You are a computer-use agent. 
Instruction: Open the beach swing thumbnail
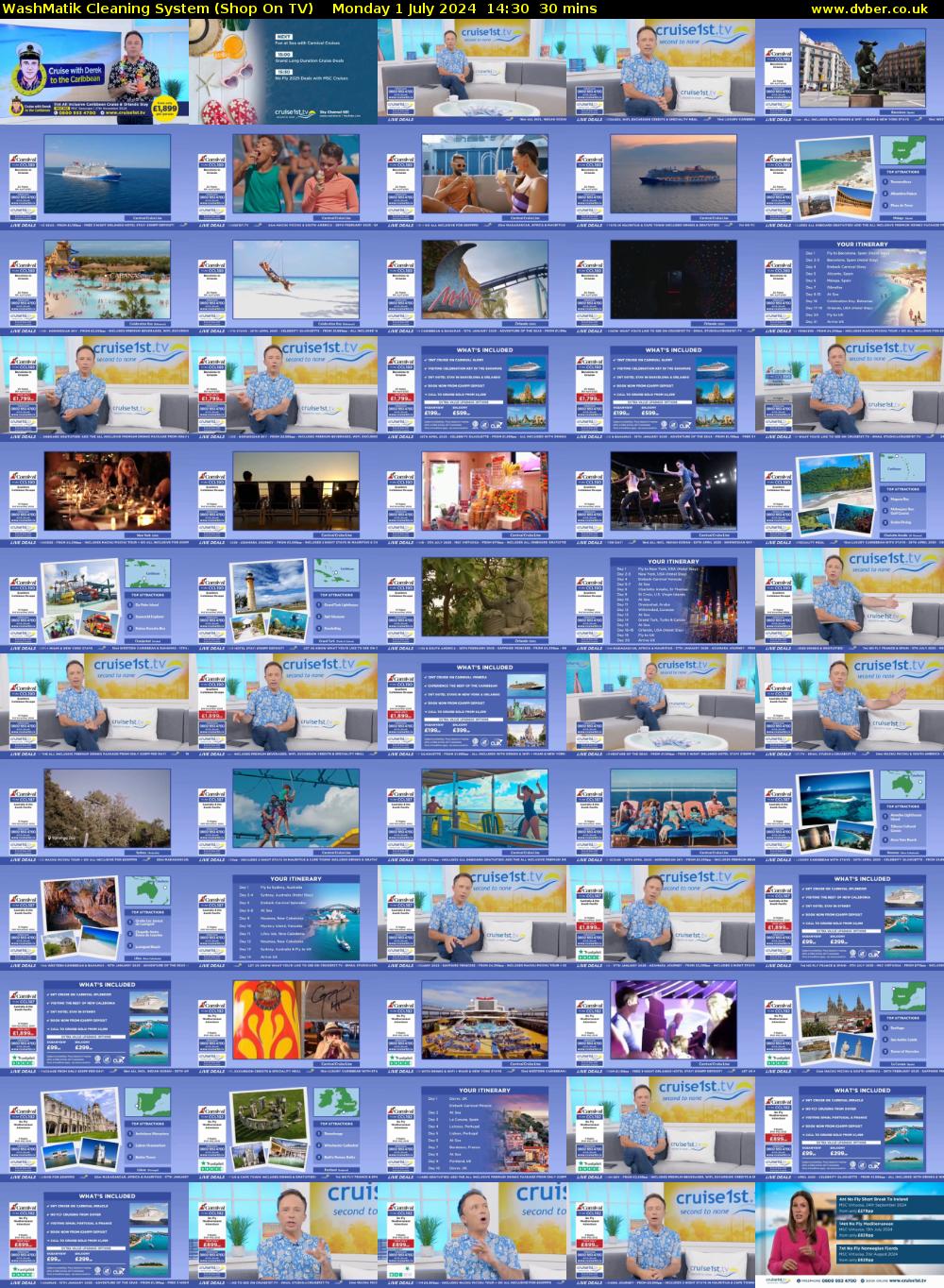coord(283,283)
